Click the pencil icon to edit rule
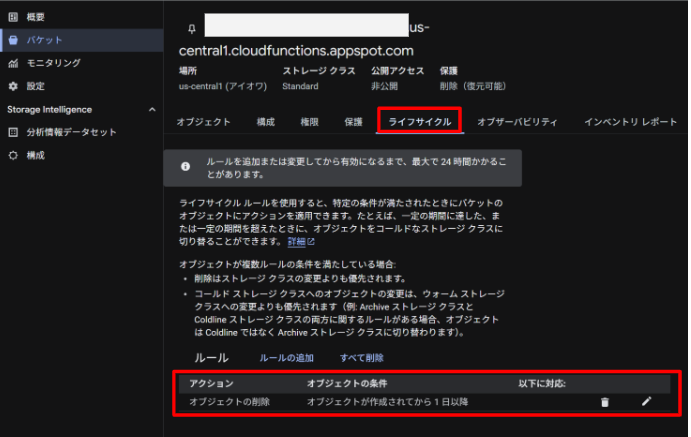Image resolution: width=691 pixels, height=437 pixels. (x=646, y=402)
